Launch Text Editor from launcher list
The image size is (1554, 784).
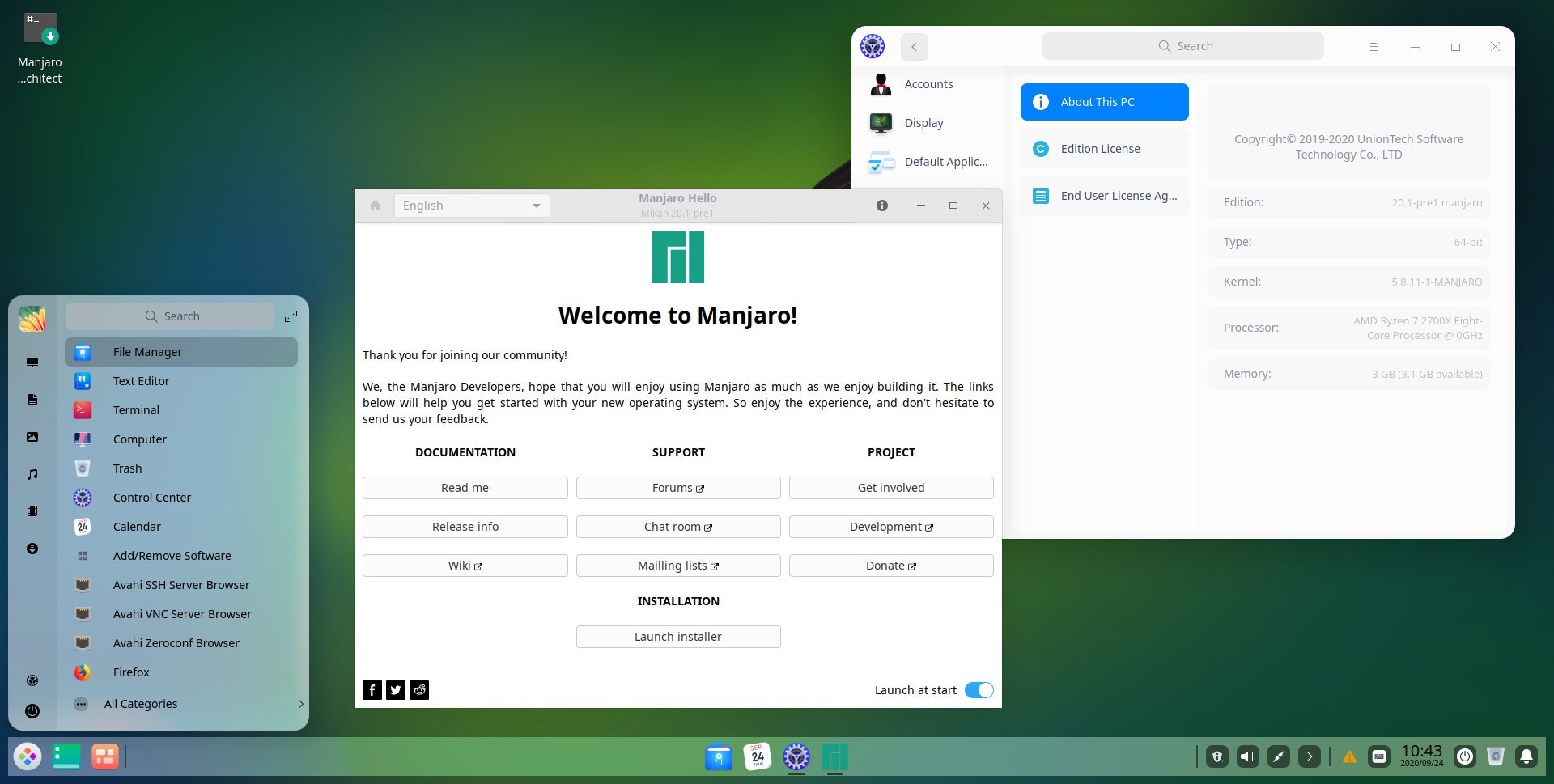tap(181, 381)
